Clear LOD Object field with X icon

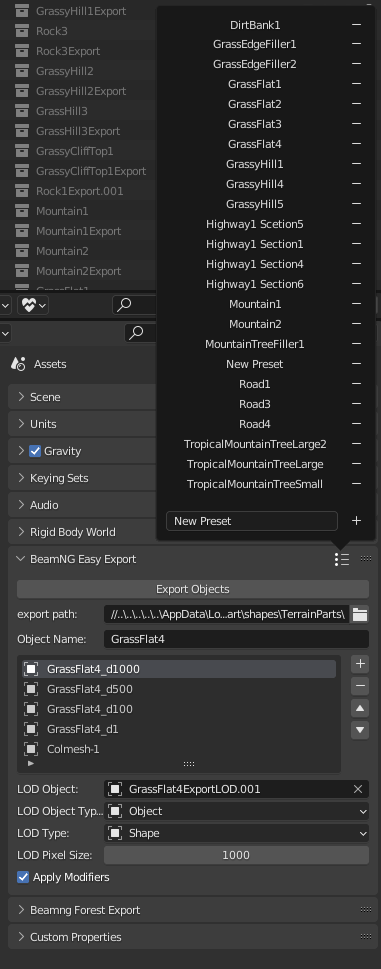point(358,789)
